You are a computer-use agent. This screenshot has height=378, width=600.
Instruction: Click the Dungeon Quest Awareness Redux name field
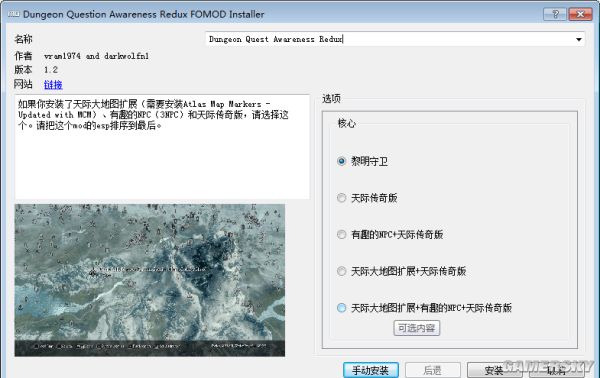(x=394, y=39)
